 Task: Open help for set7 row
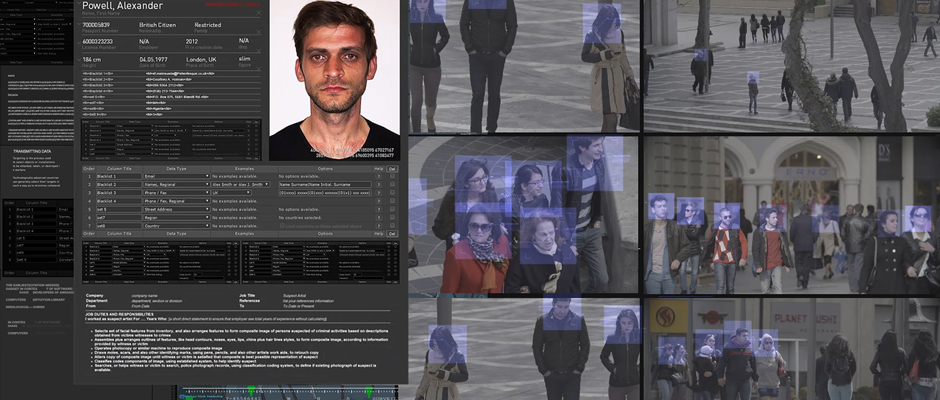click(x=378, y=218)
